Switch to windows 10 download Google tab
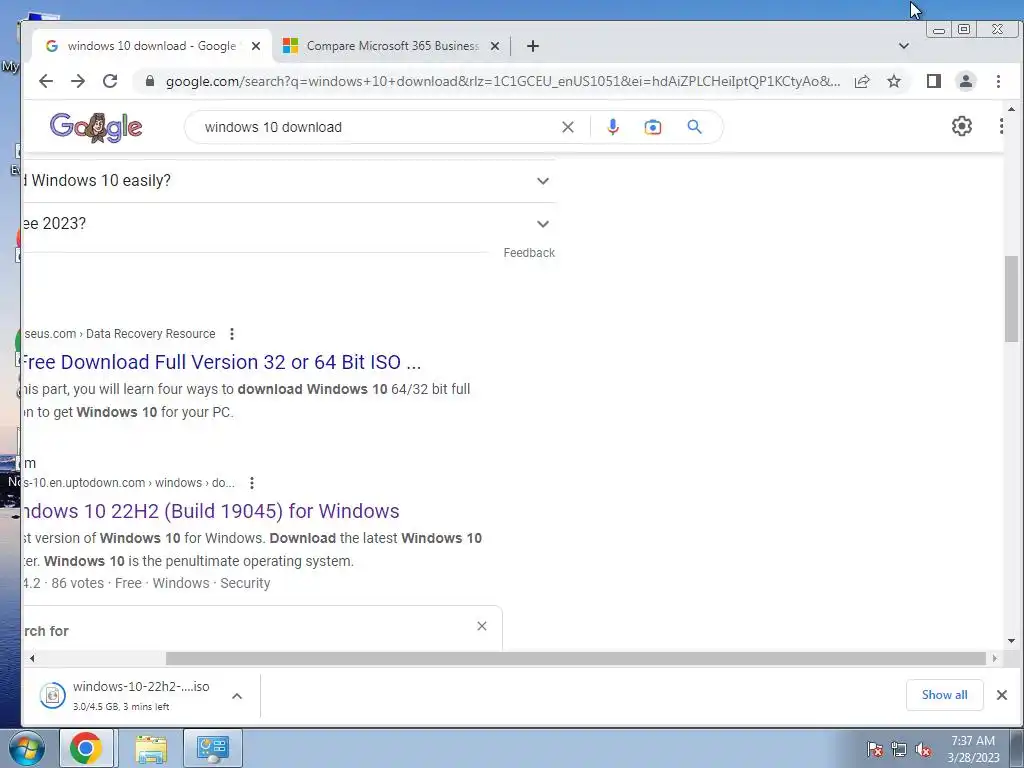Image resolution: width=1024 pixels, height=768 pixels. tap(152, 46)
